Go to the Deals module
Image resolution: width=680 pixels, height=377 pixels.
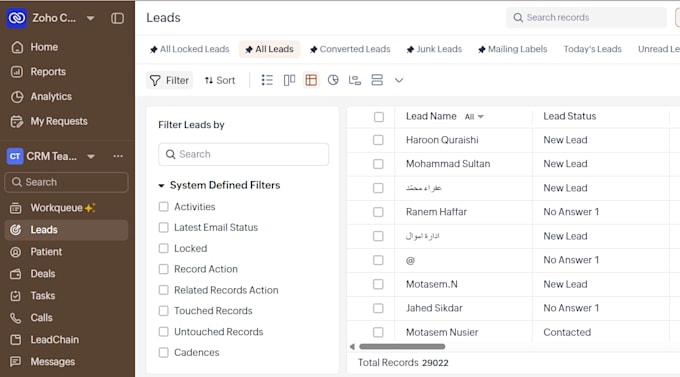coord(42,274)
